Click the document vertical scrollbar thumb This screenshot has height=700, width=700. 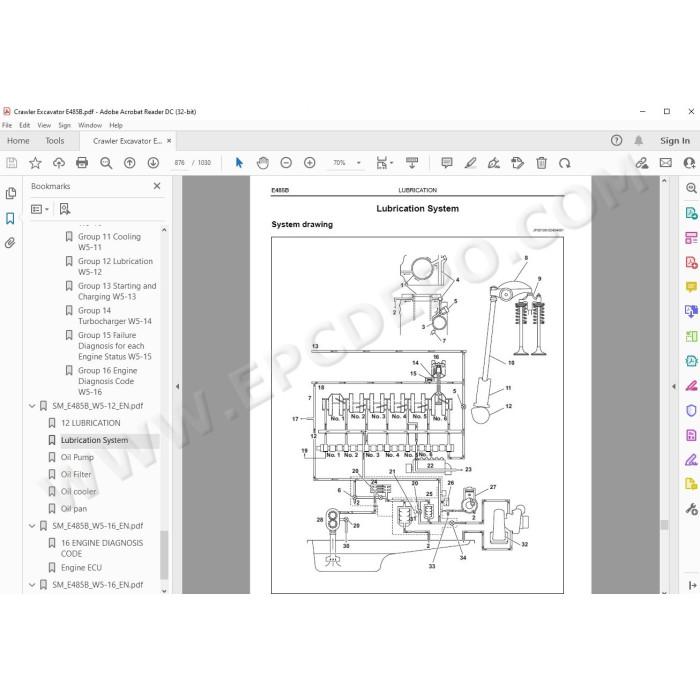[x=664, y=525]
